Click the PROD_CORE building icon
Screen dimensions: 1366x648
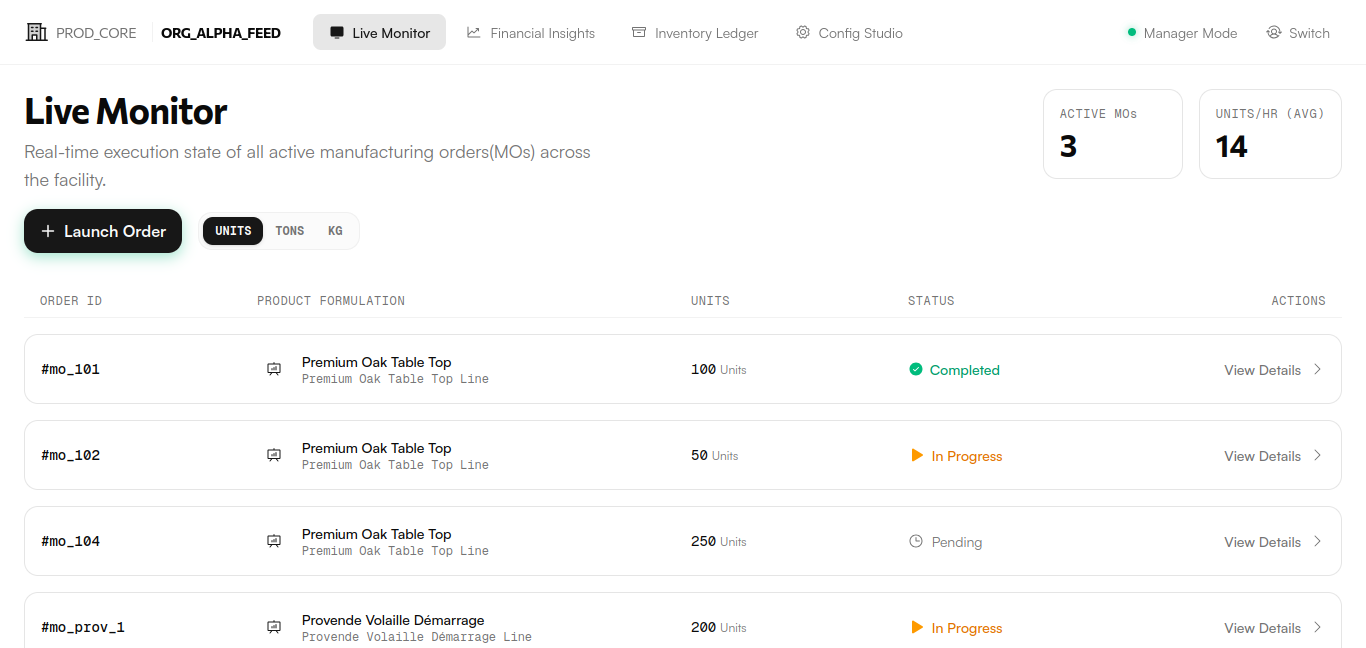37,32
